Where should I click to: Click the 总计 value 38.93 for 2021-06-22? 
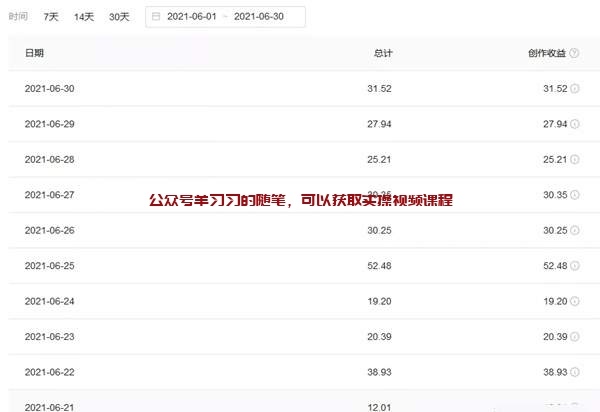coord(380,371)
